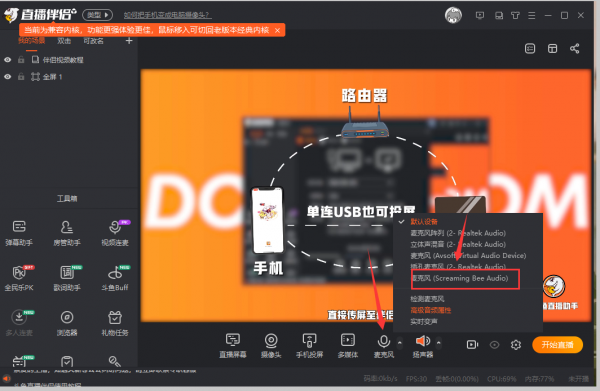This screenshot has width=600, height=391.
Task: Dismiss the orange kernel notice banner
Action: (277, 30)
